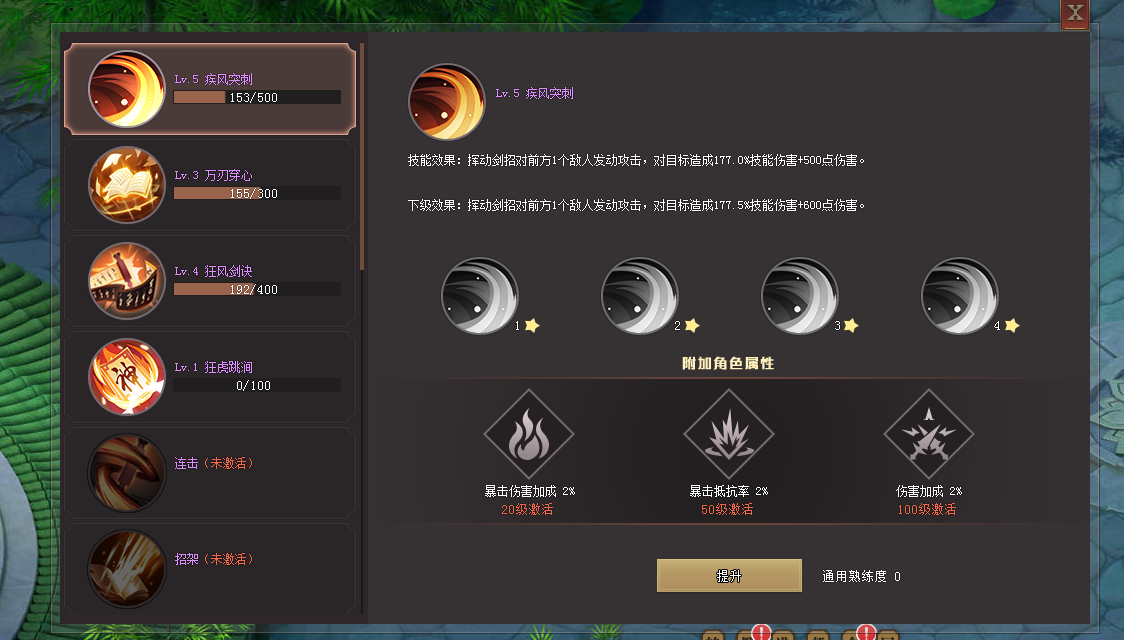The width and height of the screenshot is (1124, 640).
Task: Select the inactive 连击 skill icon
Action: tap(127, 473)
